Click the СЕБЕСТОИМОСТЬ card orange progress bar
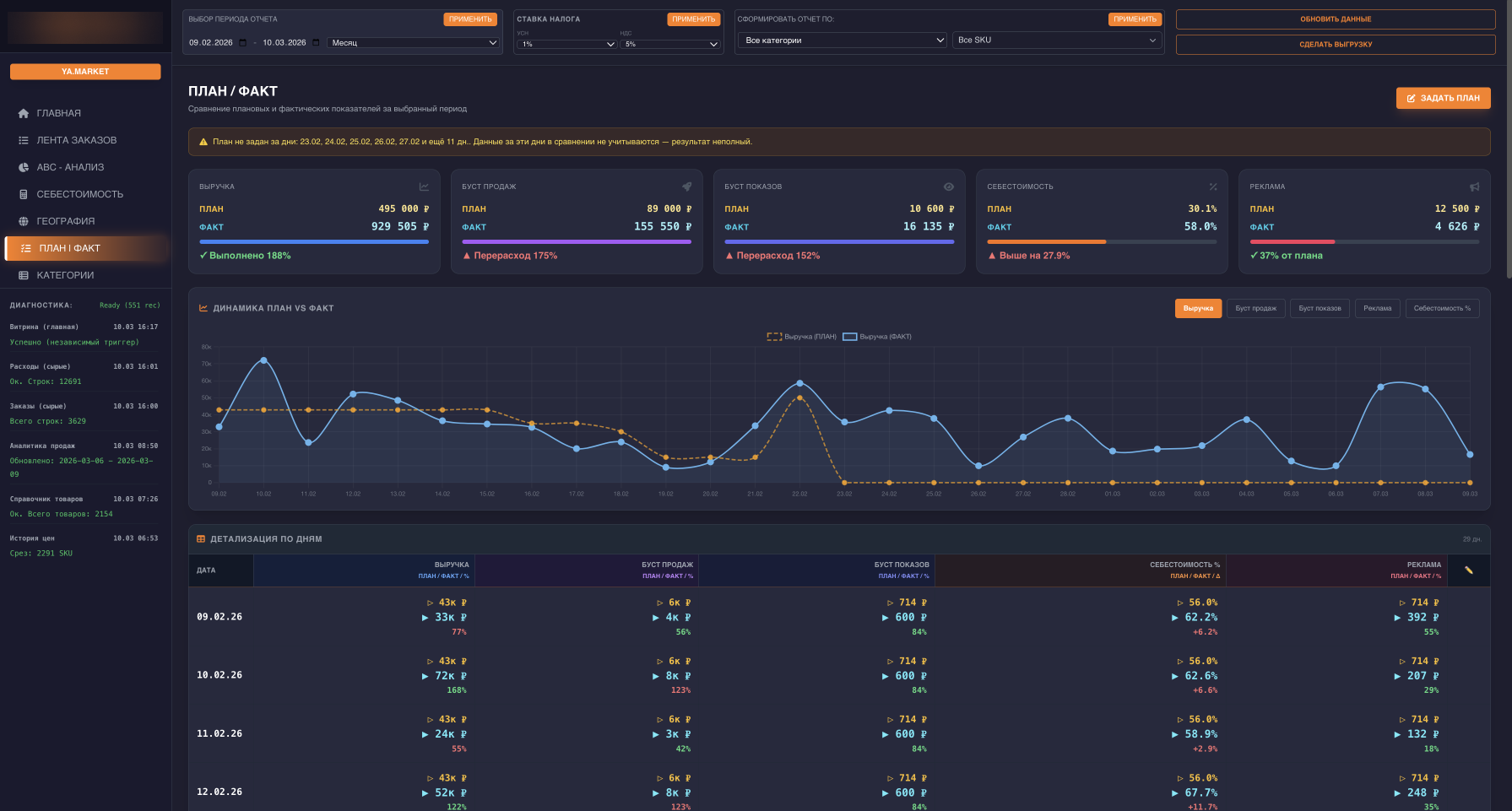 point(1047,242)
